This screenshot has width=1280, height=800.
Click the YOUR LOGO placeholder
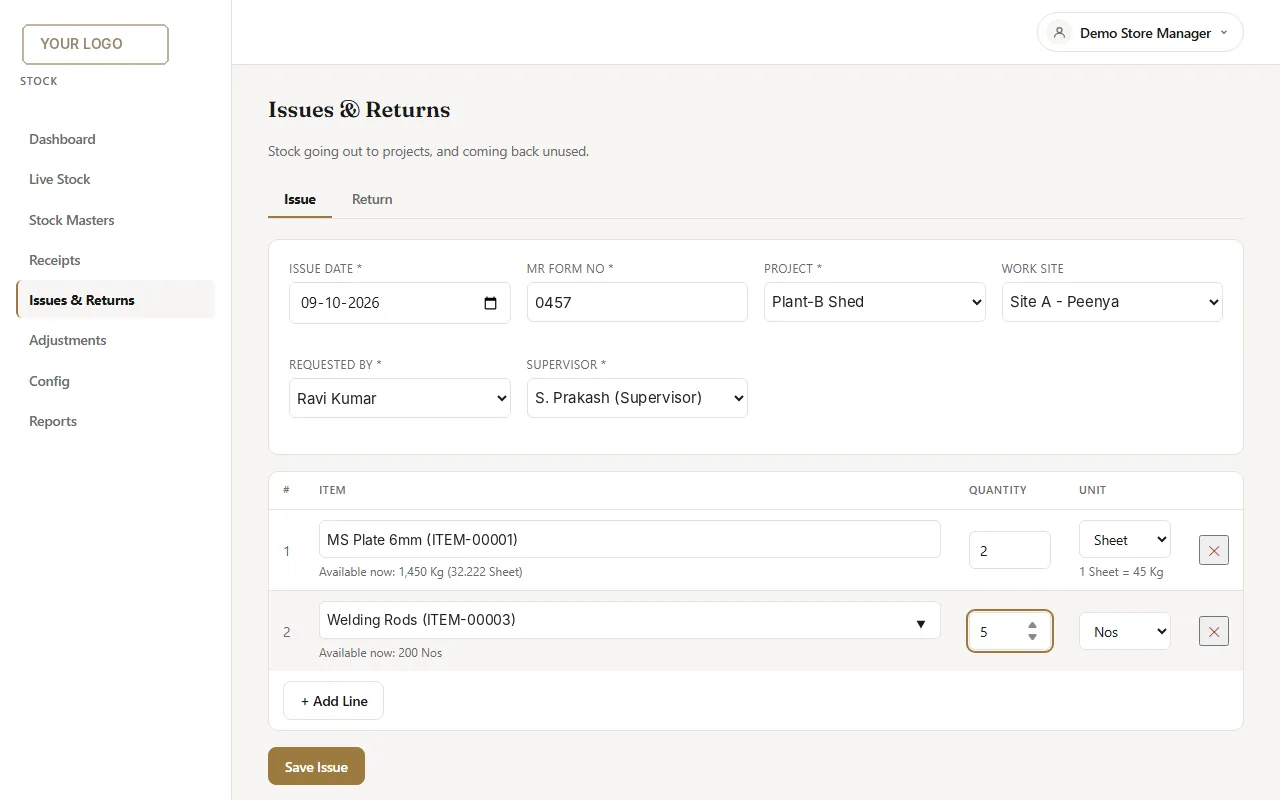(x=95, y=44)
